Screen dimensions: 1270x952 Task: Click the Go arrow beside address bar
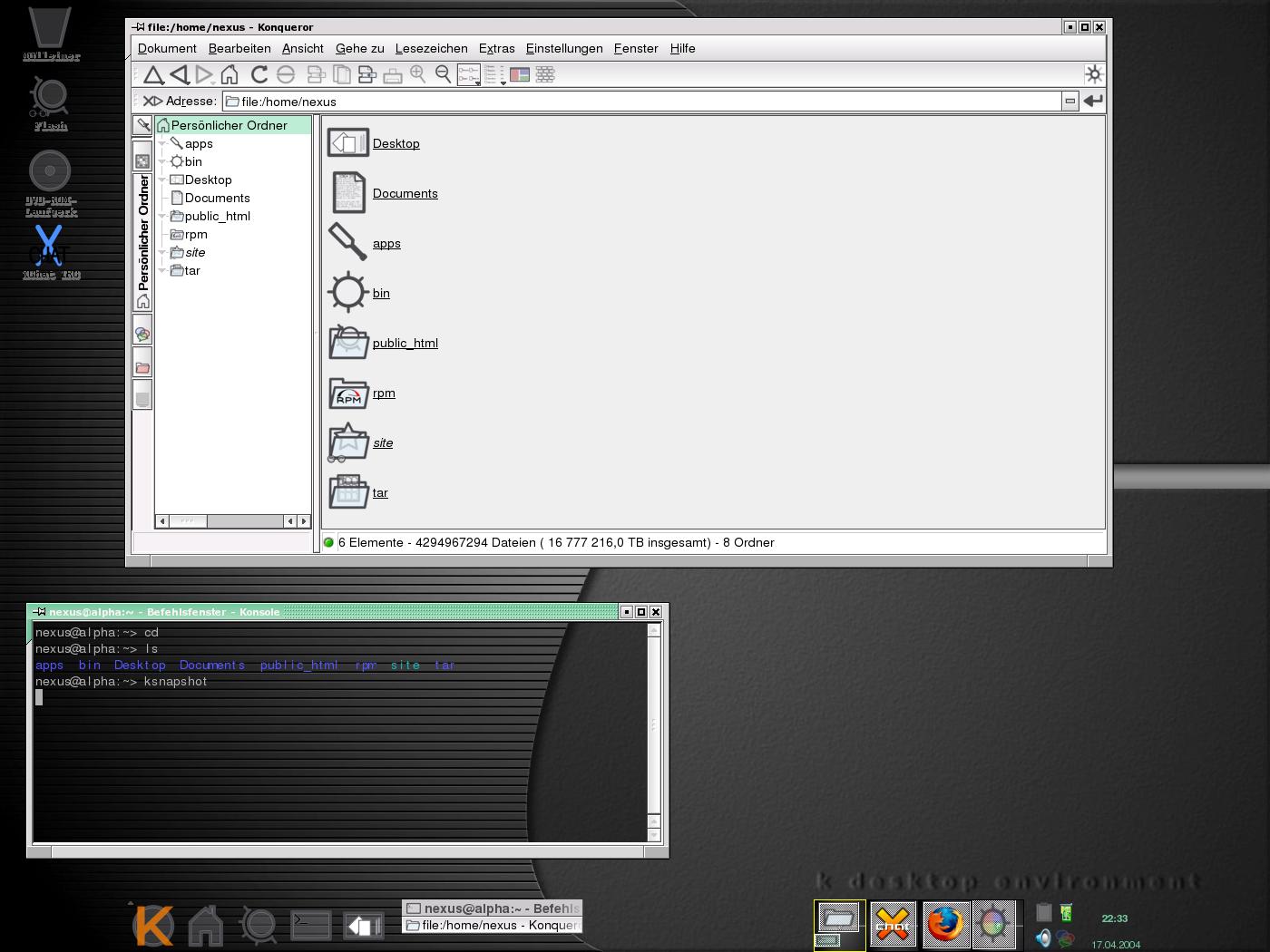pyautogui.click(x=1093, y=101)
